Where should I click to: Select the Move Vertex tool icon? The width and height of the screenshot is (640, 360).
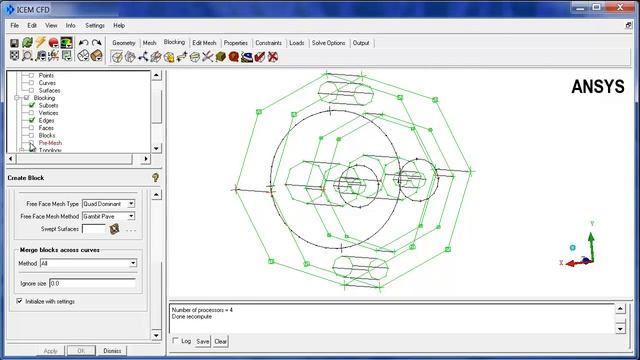coord(182,57)
